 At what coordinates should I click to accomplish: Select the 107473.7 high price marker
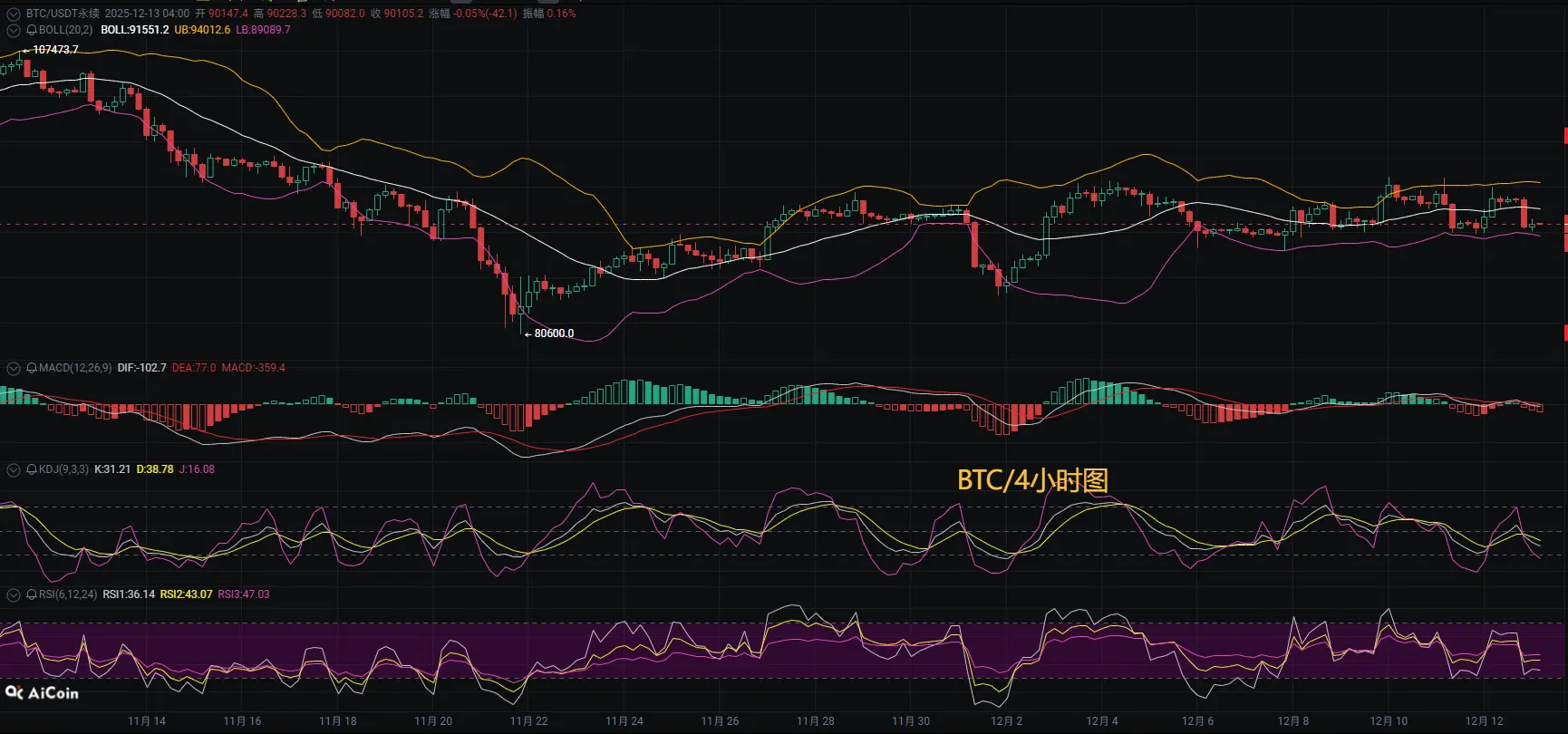tap(55, 50)
